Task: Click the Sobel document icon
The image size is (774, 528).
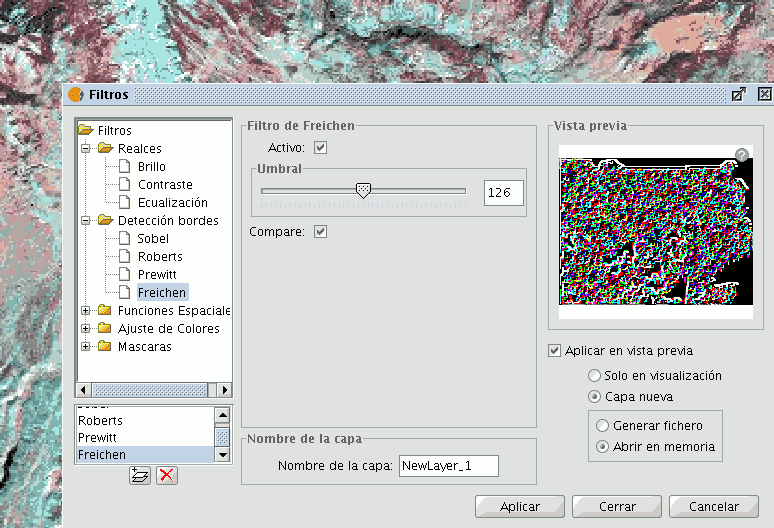Action: [x=125, y=238]
